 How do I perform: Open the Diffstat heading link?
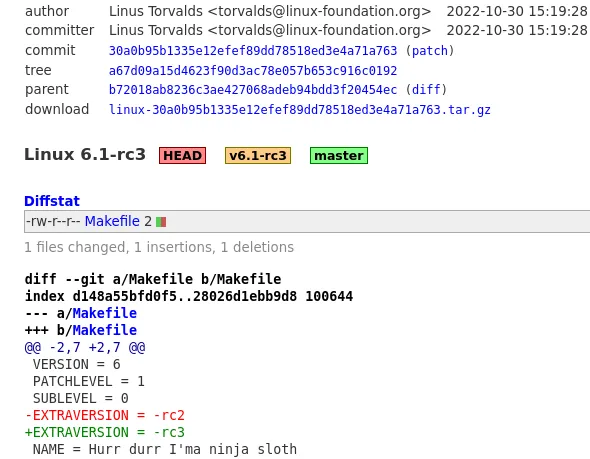click(52, 201)
